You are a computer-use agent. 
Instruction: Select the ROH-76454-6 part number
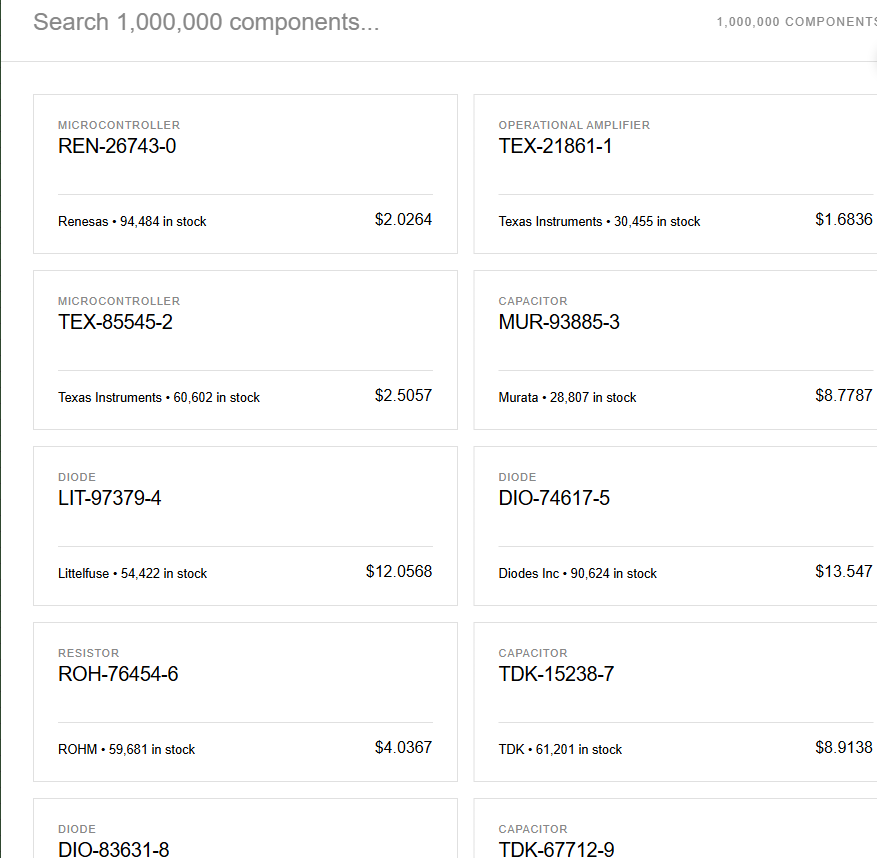118,674
